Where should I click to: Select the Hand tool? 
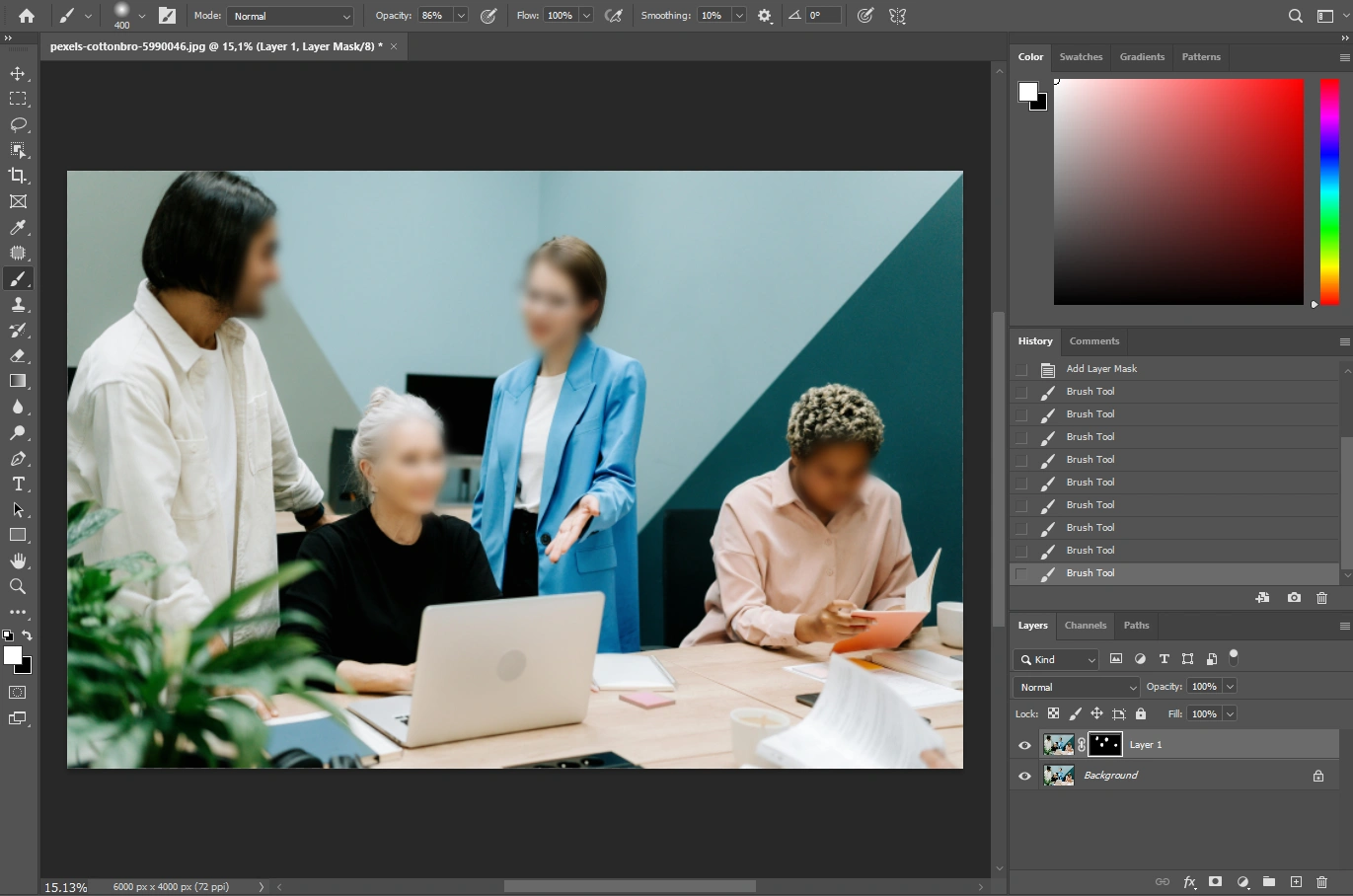point(18,560)
